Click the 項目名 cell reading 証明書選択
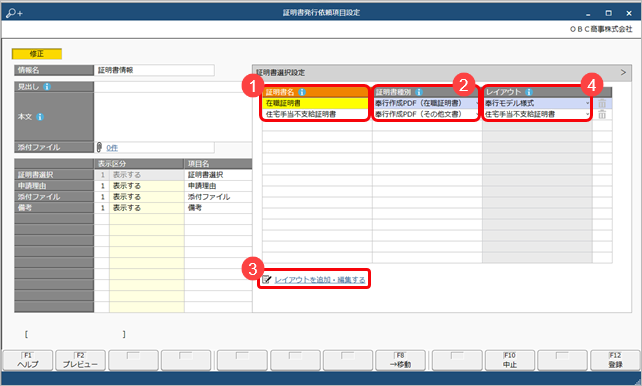This screenshot has width=642, height=386. pyautogui.click(x=218, y=175)
